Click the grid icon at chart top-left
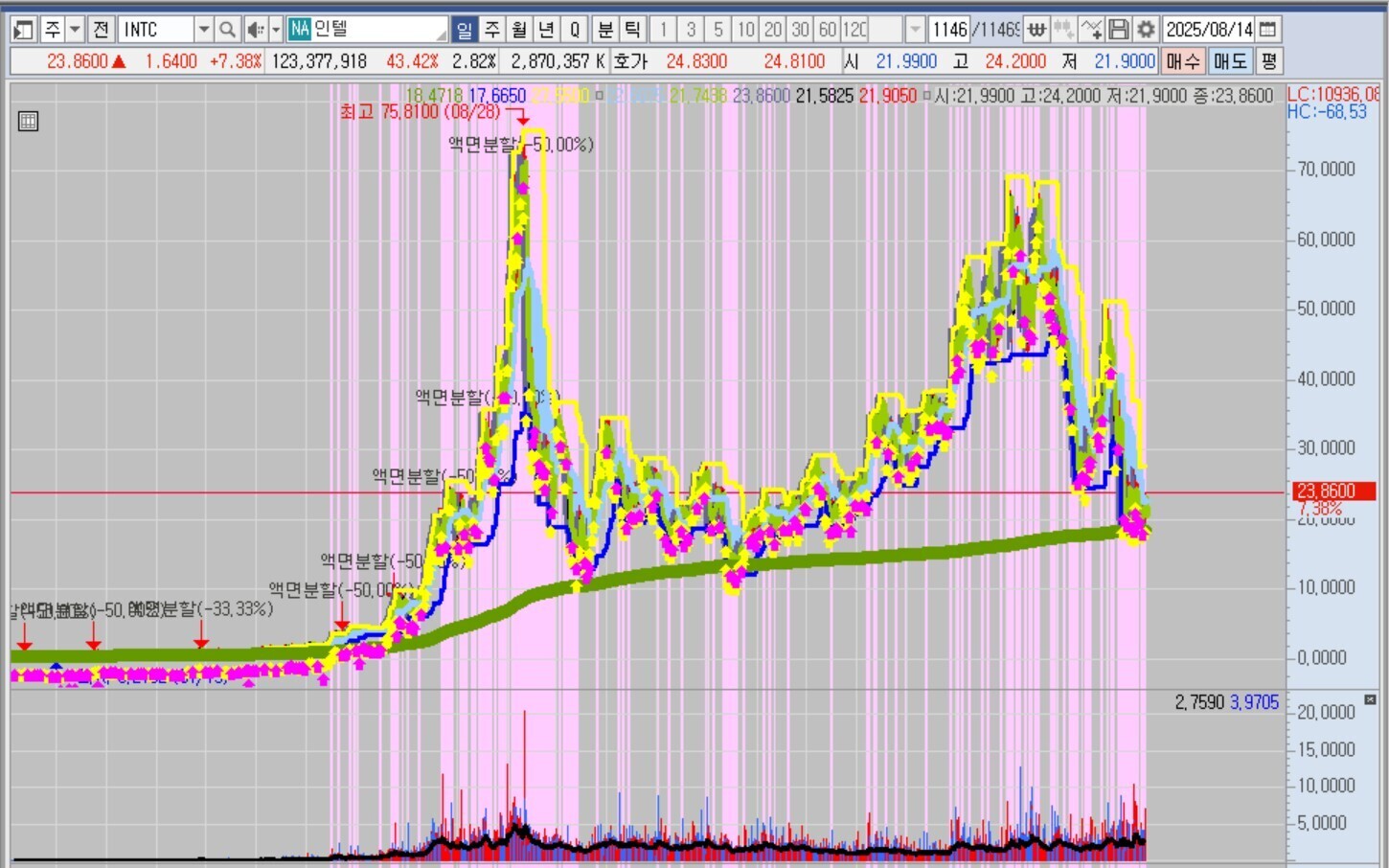Viewport: 1389px width, 868px height. (28, 122)
